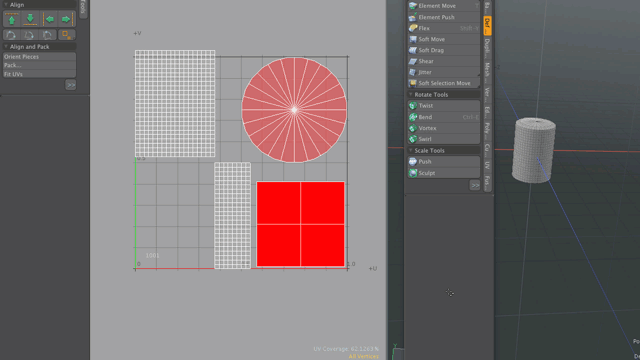Select the Bend tool
The image size is (640, 360).
[x=443, y=117]
